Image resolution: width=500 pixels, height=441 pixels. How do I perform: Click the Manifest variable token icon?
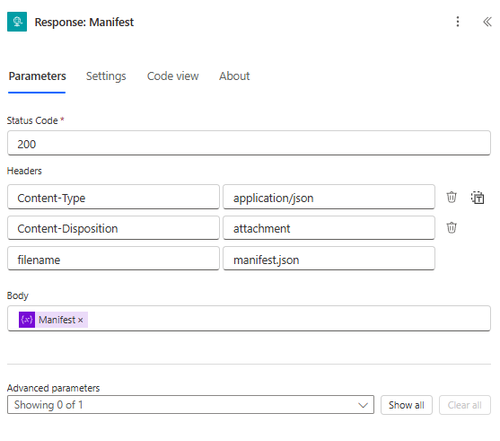[x=27, y=320]
